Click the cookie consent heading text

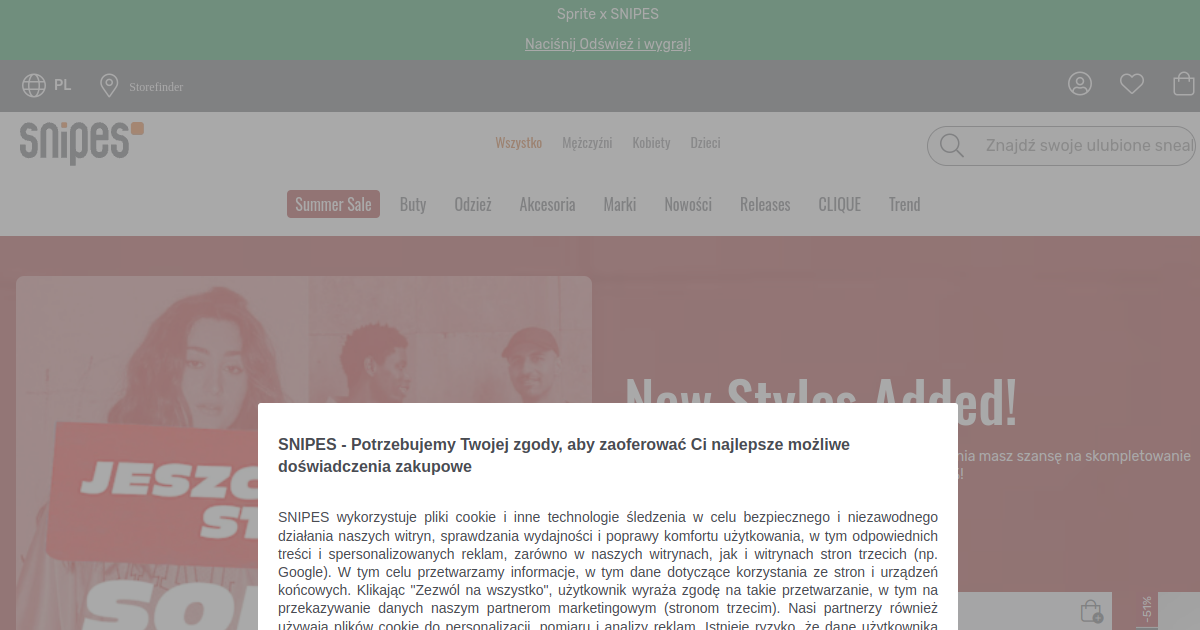click(564, 455)
